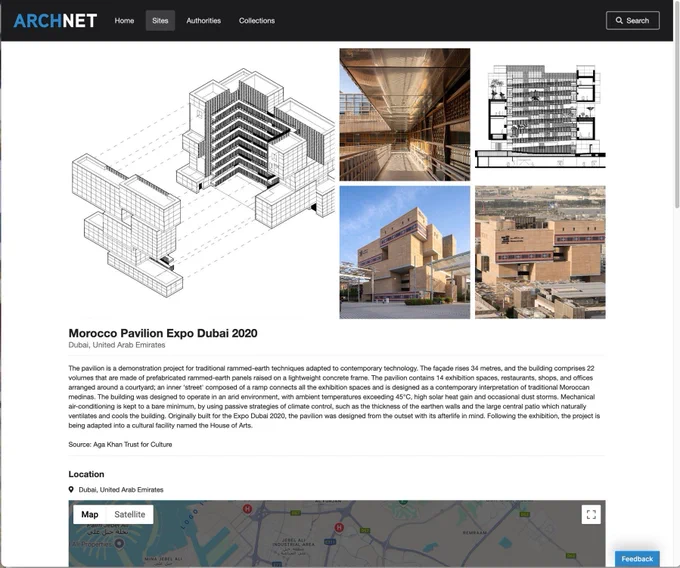Open the interior walkway photo thumbnail

pyautogui.click(x=405, y=114)
